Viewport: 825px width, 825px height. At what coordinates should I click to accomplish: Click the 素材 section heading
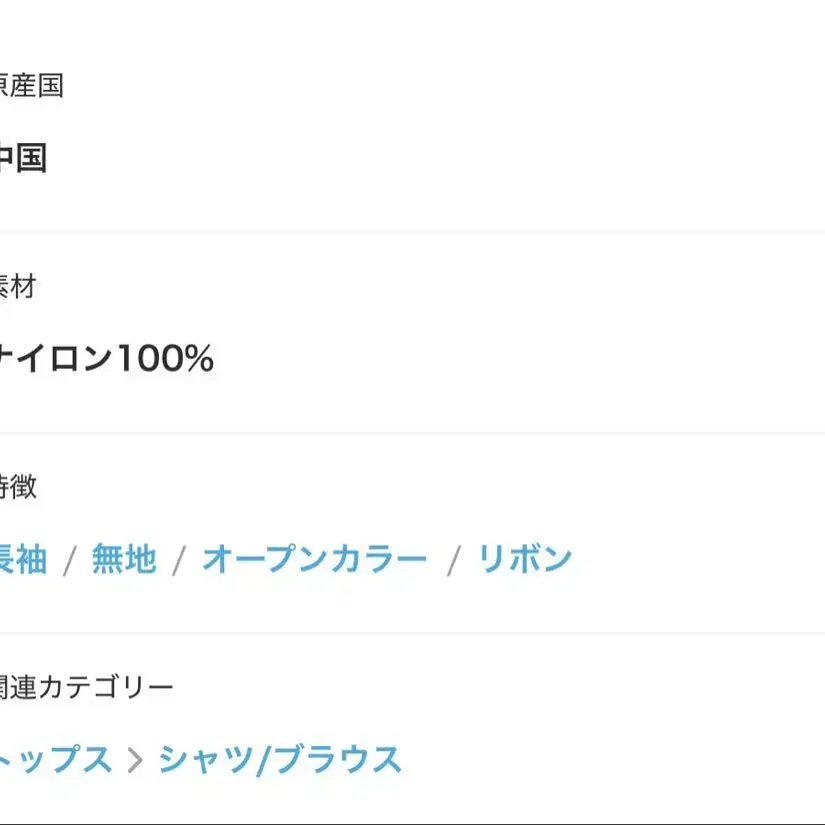18,286
